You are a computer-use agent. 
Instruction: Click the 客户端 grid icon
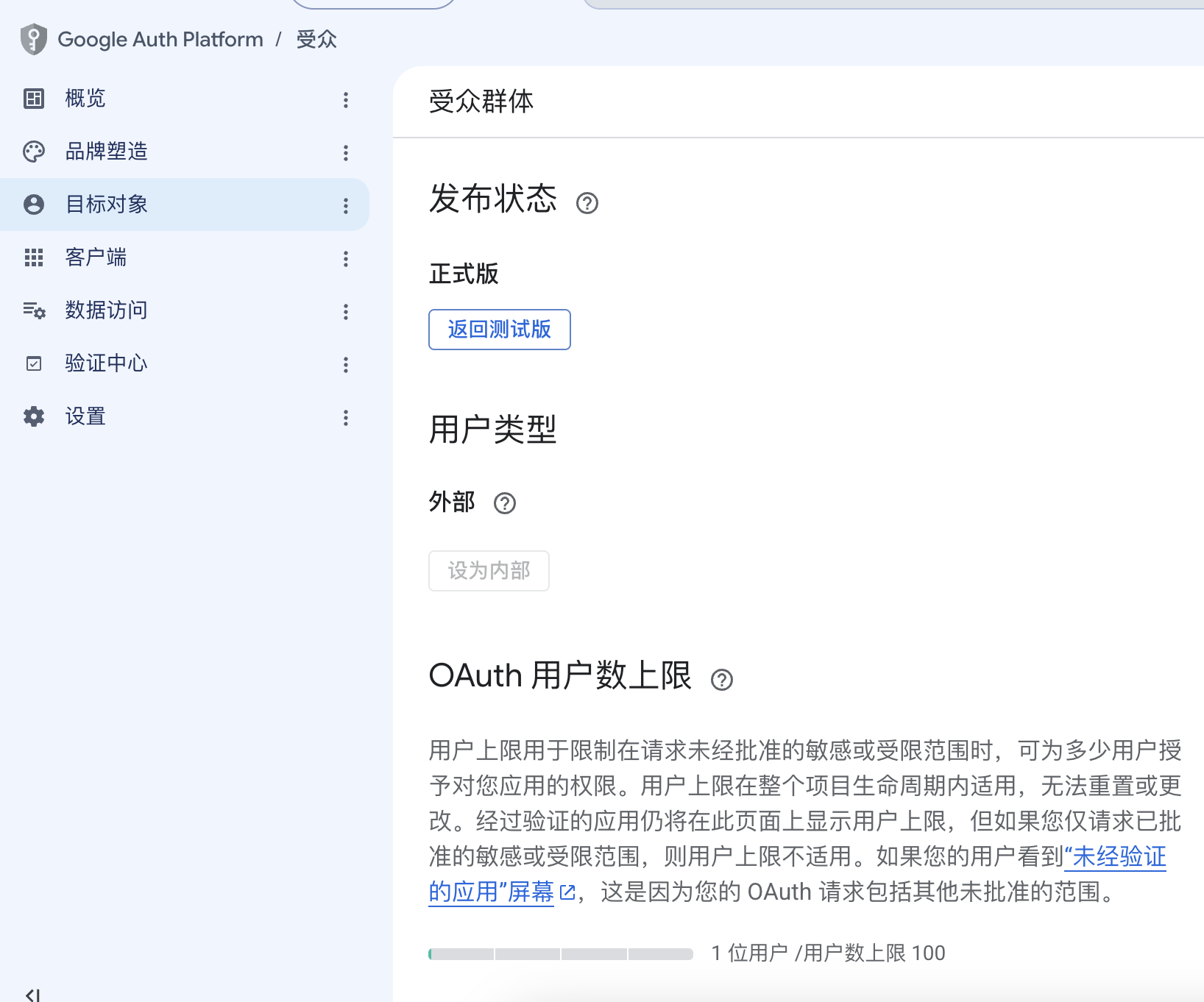(34, 257)
